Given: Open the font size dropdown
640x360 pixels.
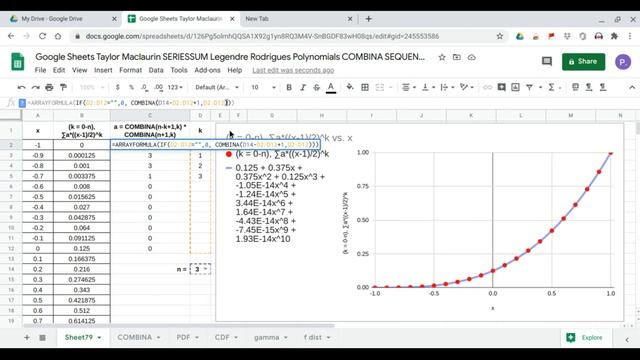Looking at the screenshot, I should (263, 87).
